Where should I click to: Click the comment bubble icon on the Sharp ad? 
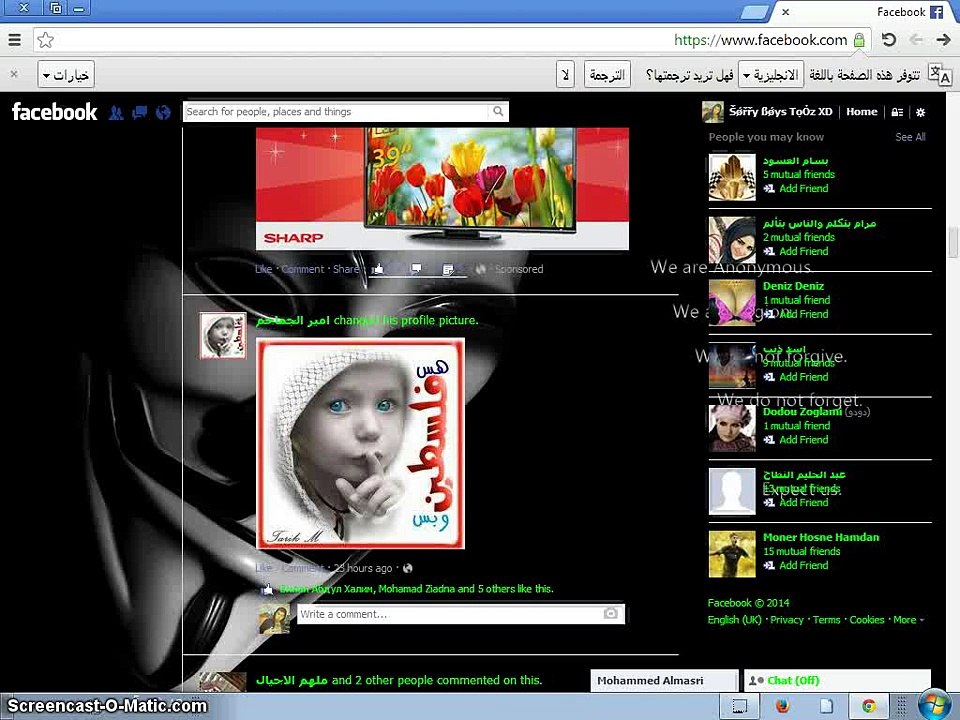pos(416,269)
